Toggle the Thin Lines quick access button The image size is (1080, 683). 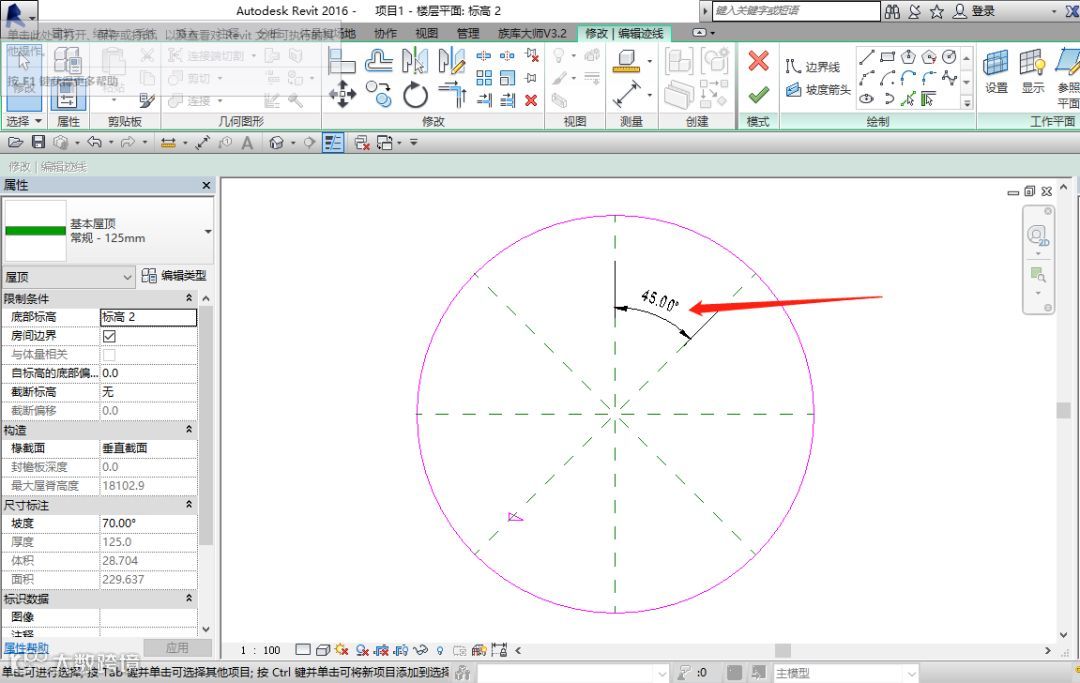333,142
